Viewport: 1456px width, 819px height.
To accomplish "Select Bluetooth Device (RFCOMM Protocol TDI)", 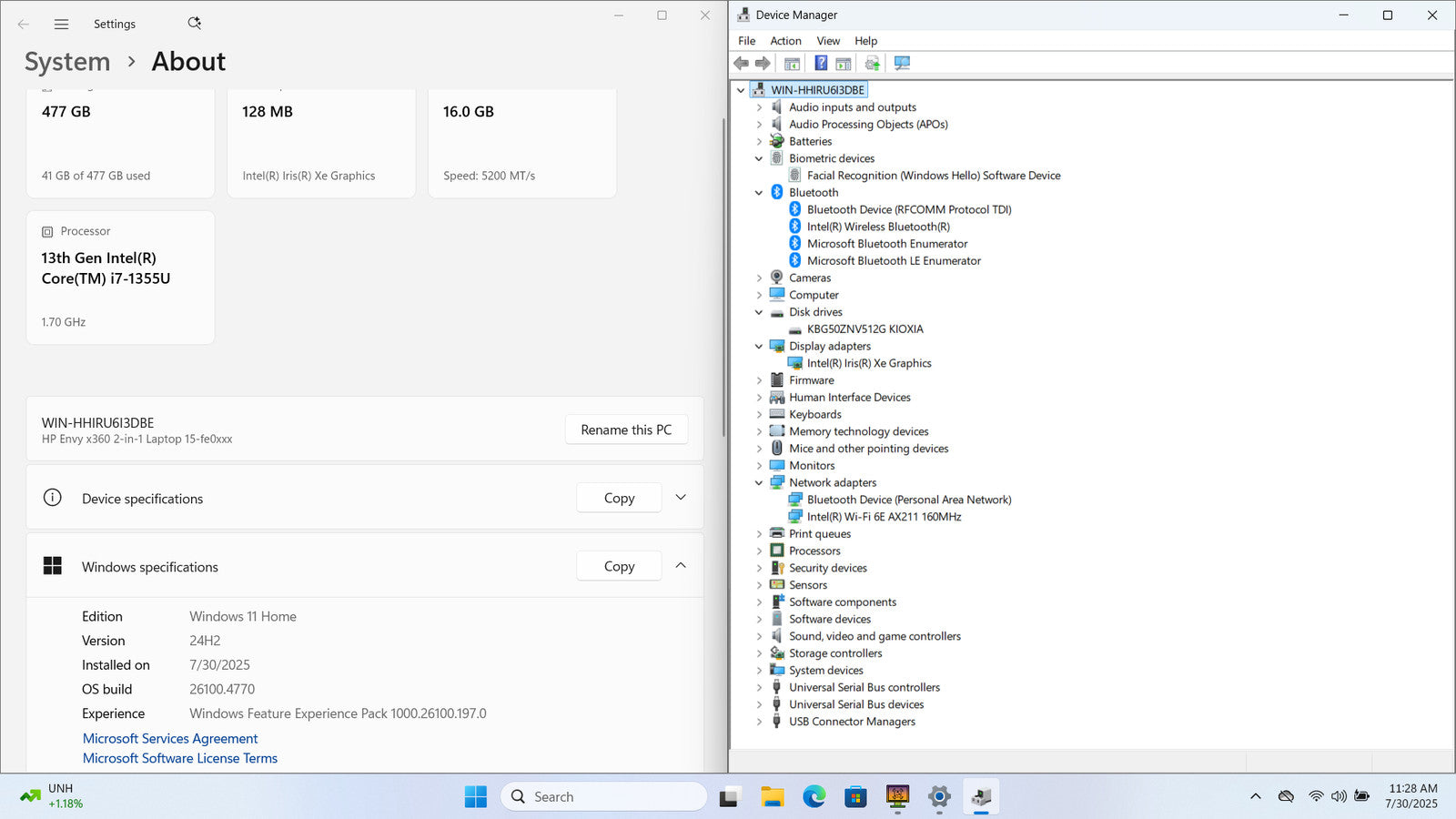I will coord(909,209).
